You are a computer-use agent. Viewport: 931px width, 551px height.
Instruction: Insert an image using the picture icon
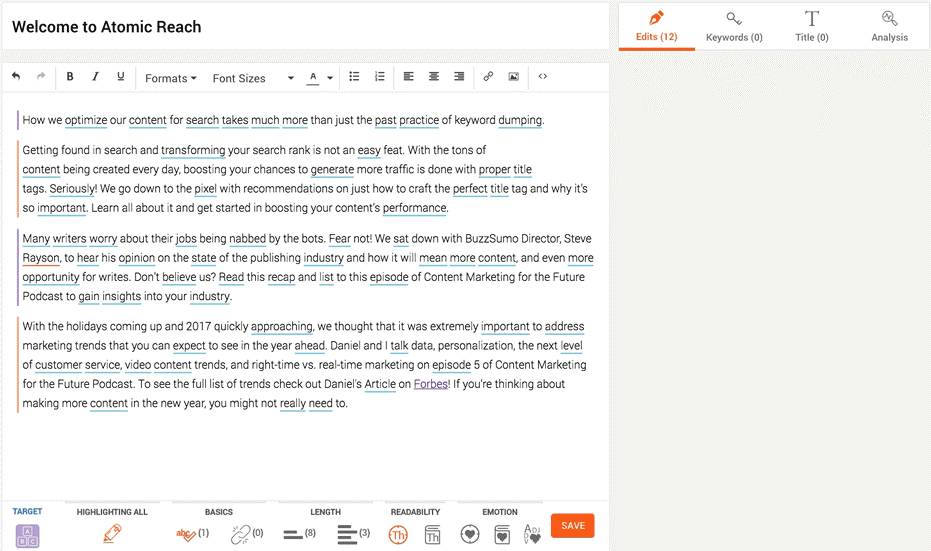514,76
